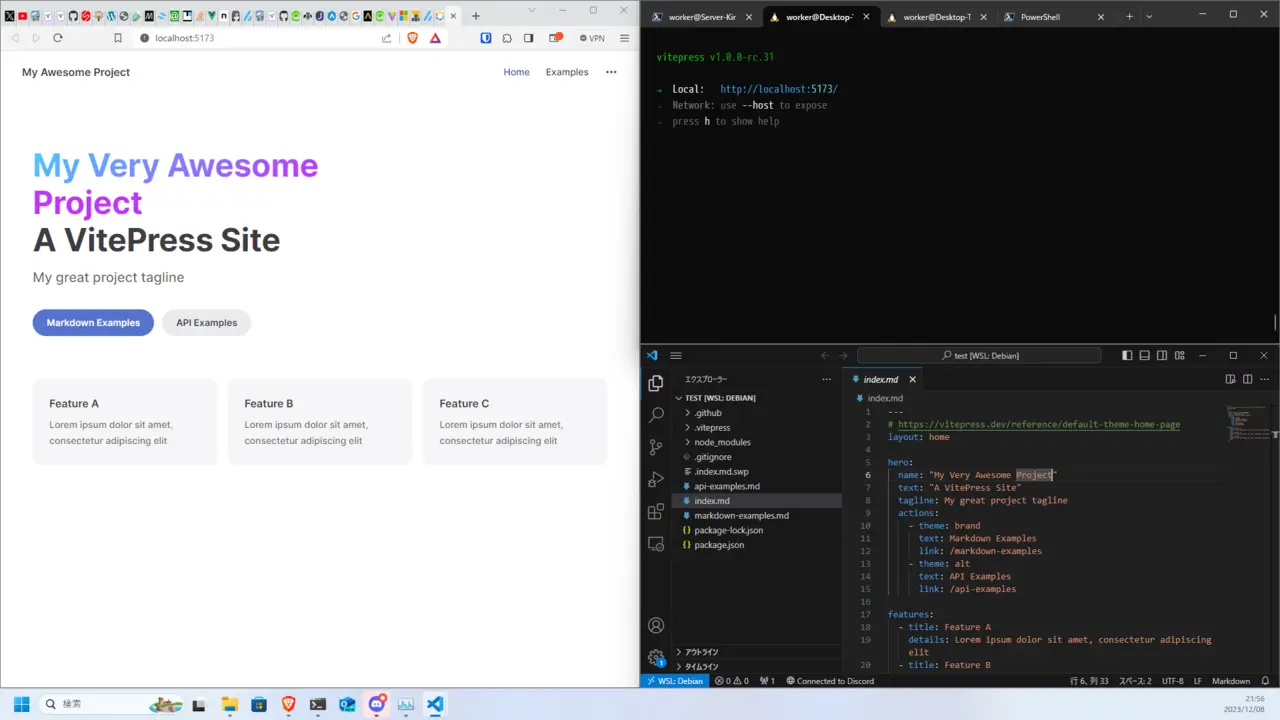This screenshot has height=720, width=1280.
Task: Click Markdown language mode in status bar
Action: [x=1231, y=681]
